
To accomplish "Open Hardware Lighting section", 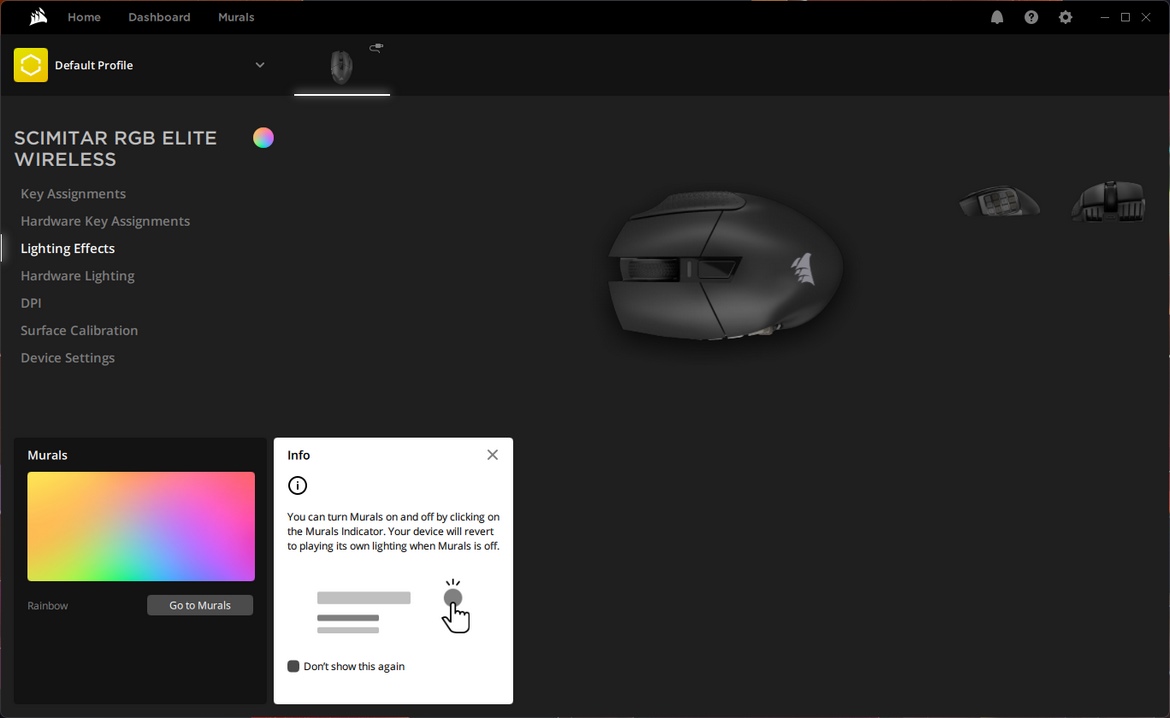I will pyautogui.click(x=78, y=276).
